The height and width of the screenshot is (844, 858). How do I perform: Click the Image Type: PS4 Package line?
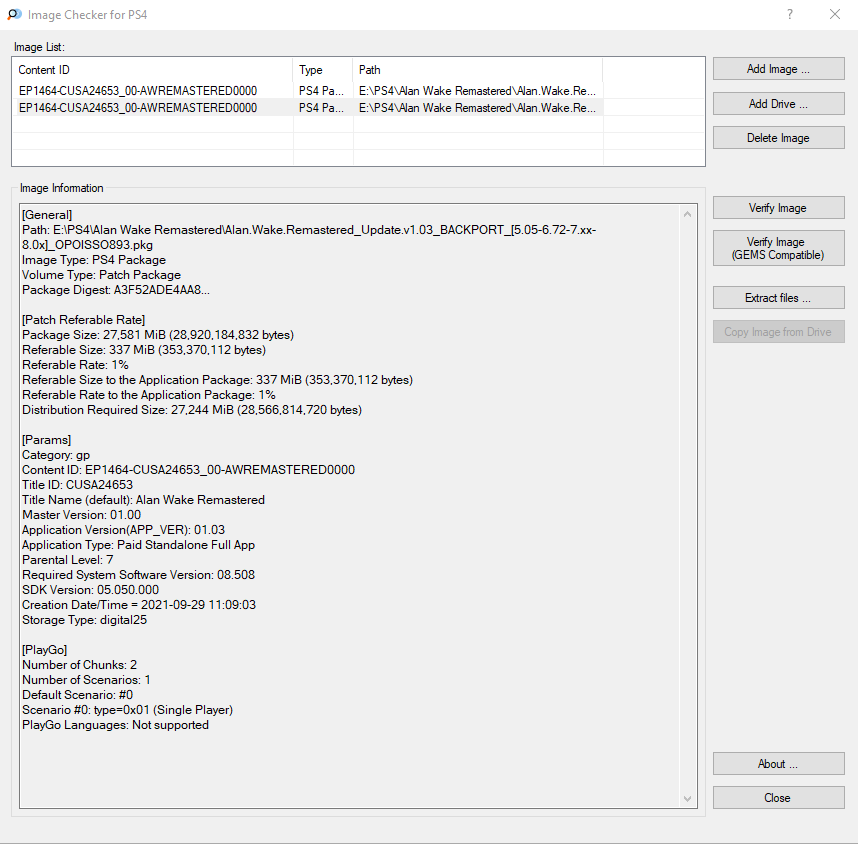pyautogui.click(x=94, y=260)
